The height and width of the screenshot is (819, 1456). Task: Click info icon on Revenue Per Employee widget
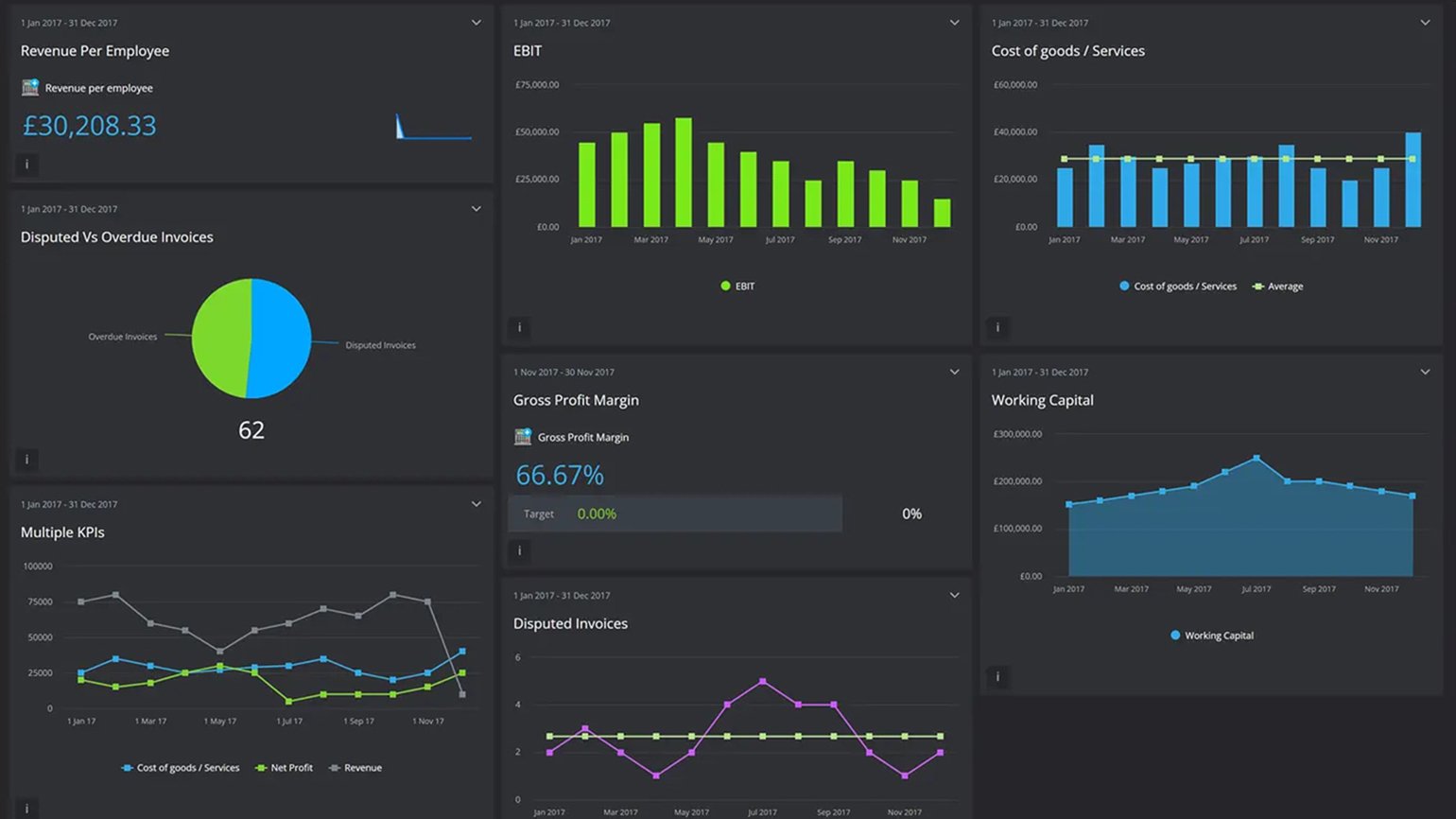pyautogui.click(x=26, y=165)
